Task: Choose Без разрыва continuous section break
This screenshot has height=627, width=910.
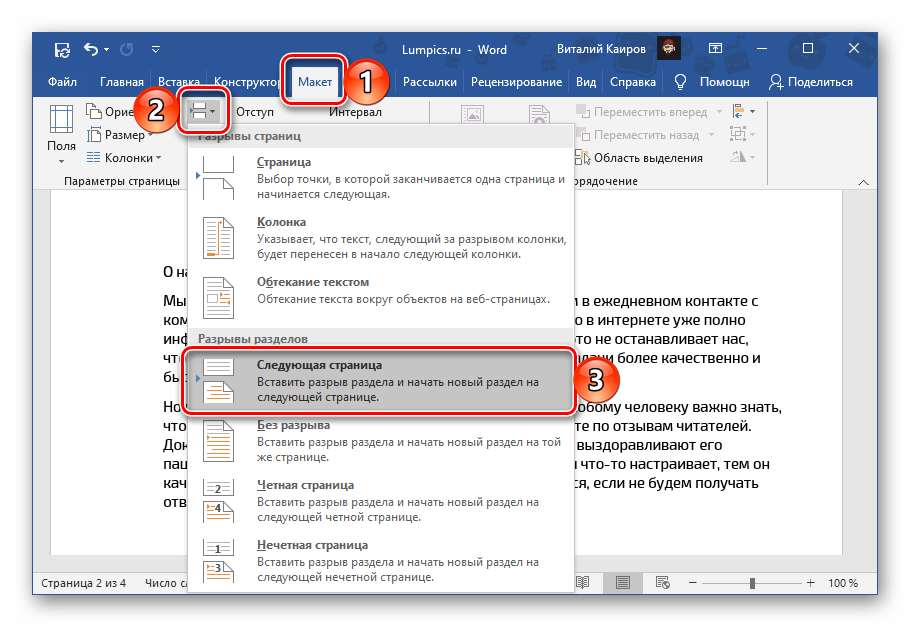Action: point(381,441)
